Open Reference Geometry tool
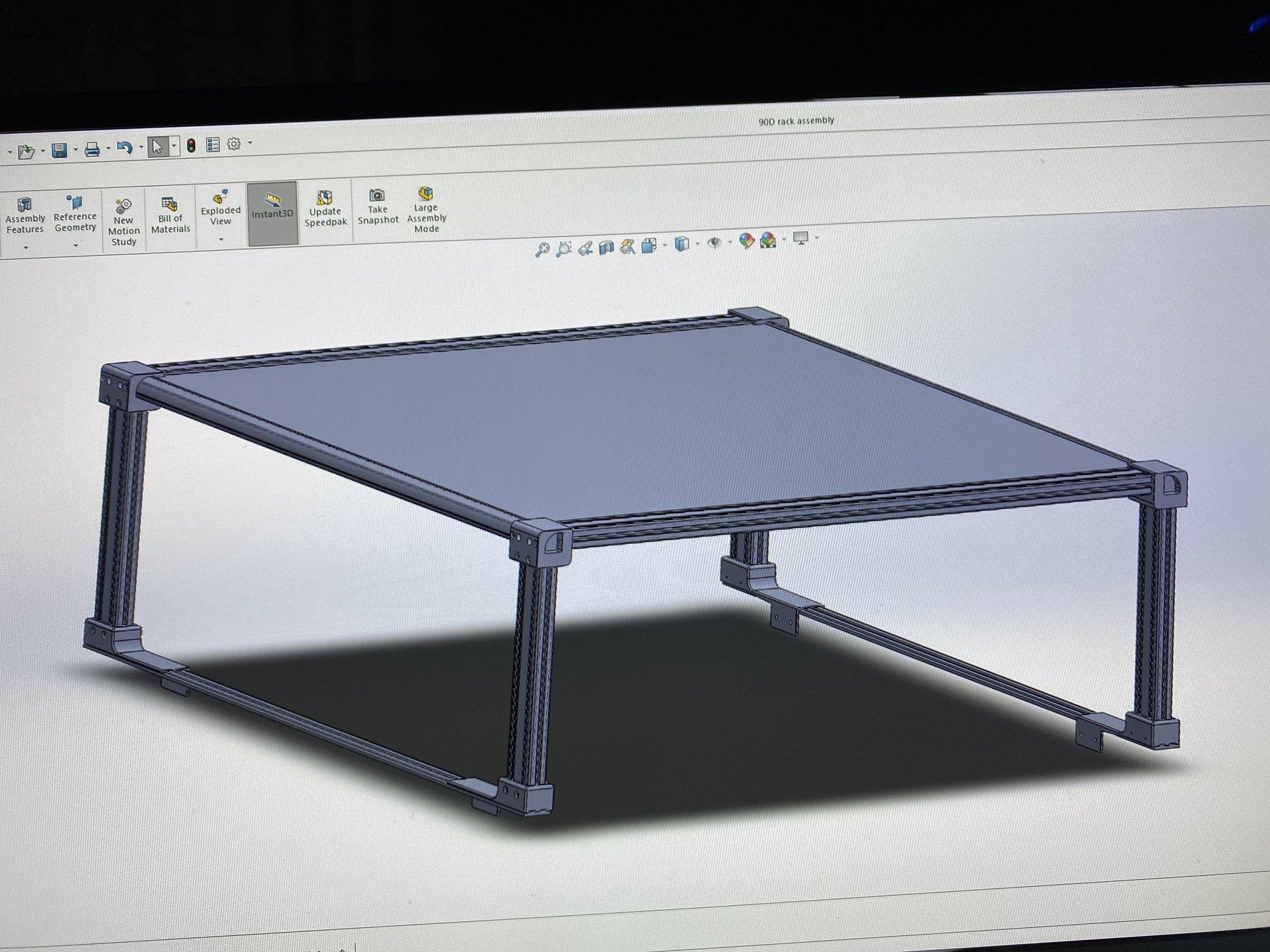This screenshot has width=1270, height=952. point(75,214)
